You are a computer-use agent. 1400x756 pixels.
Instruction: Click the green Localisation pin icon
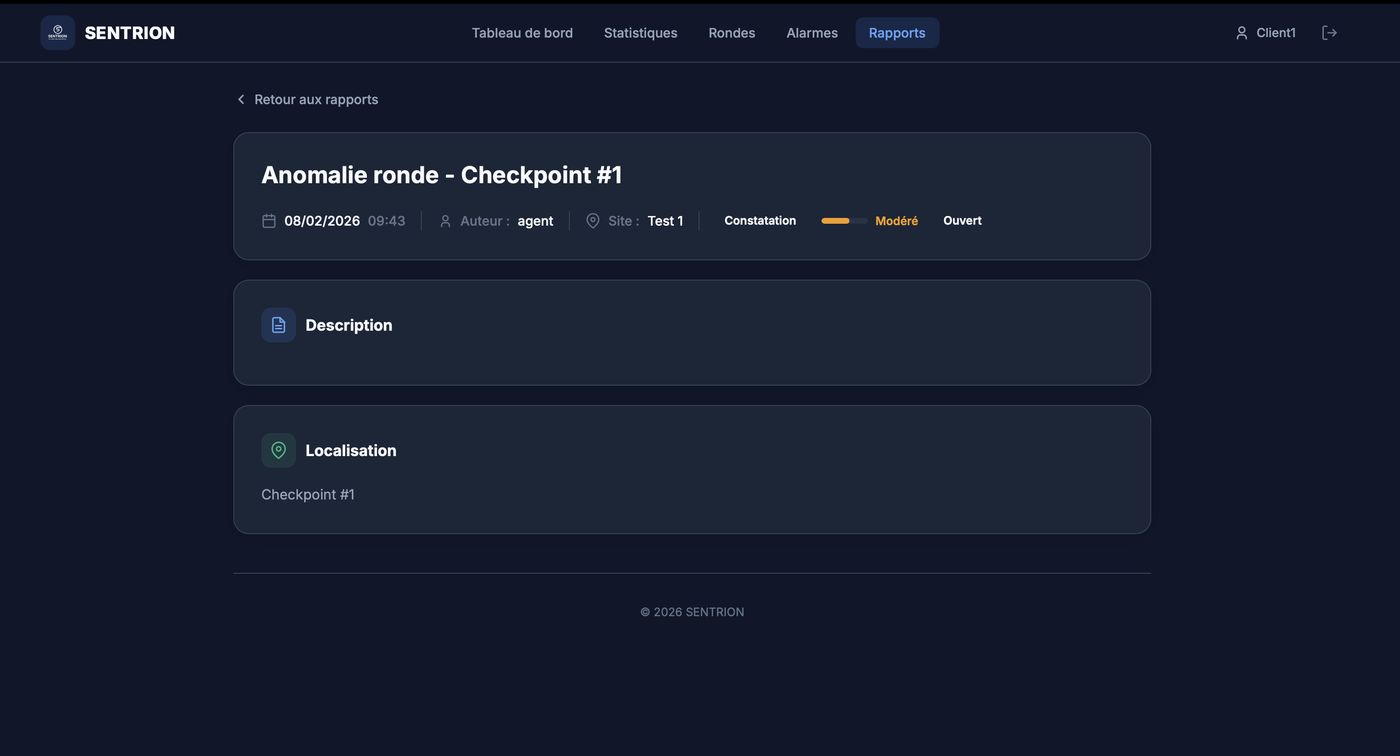pos(278,450)
